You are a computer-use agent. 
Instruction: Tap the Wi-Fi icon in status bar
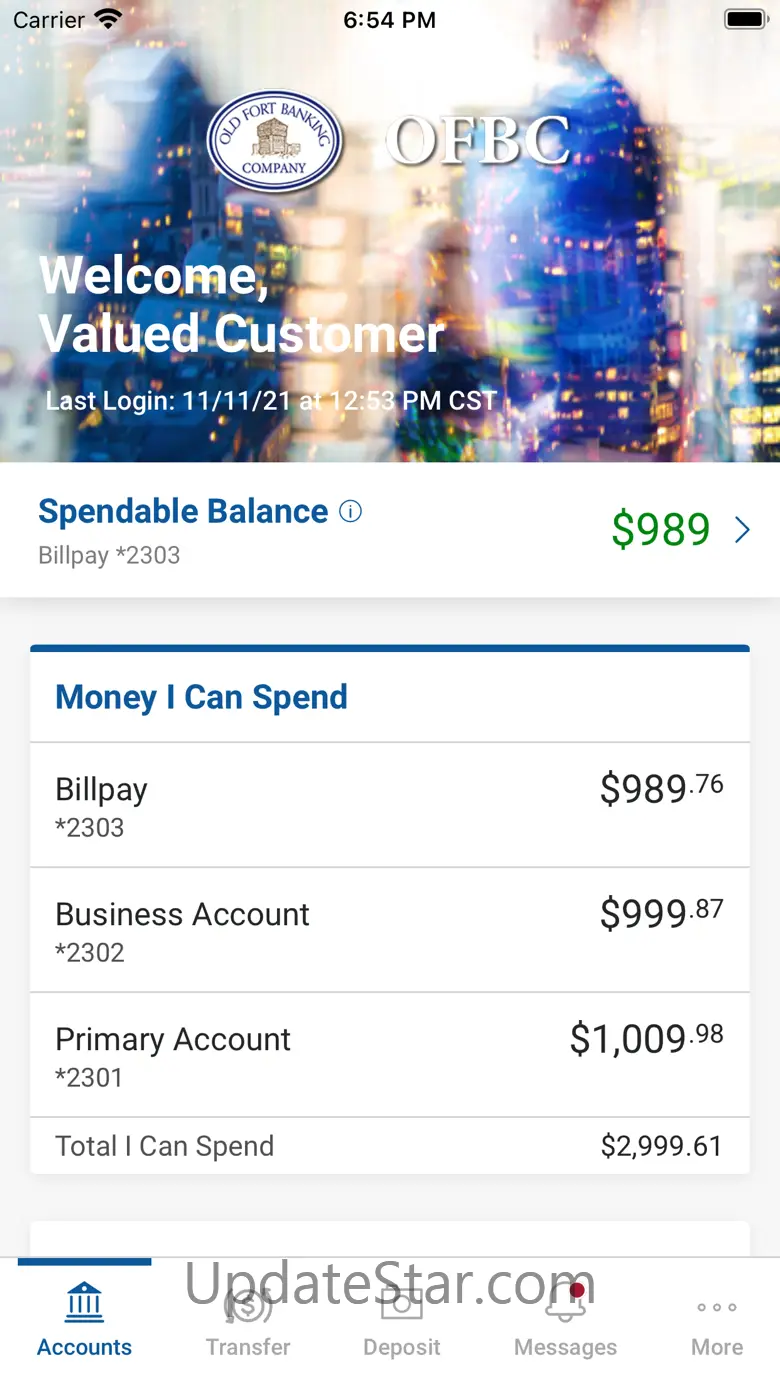pyautogui.click(x=108, y=19)
